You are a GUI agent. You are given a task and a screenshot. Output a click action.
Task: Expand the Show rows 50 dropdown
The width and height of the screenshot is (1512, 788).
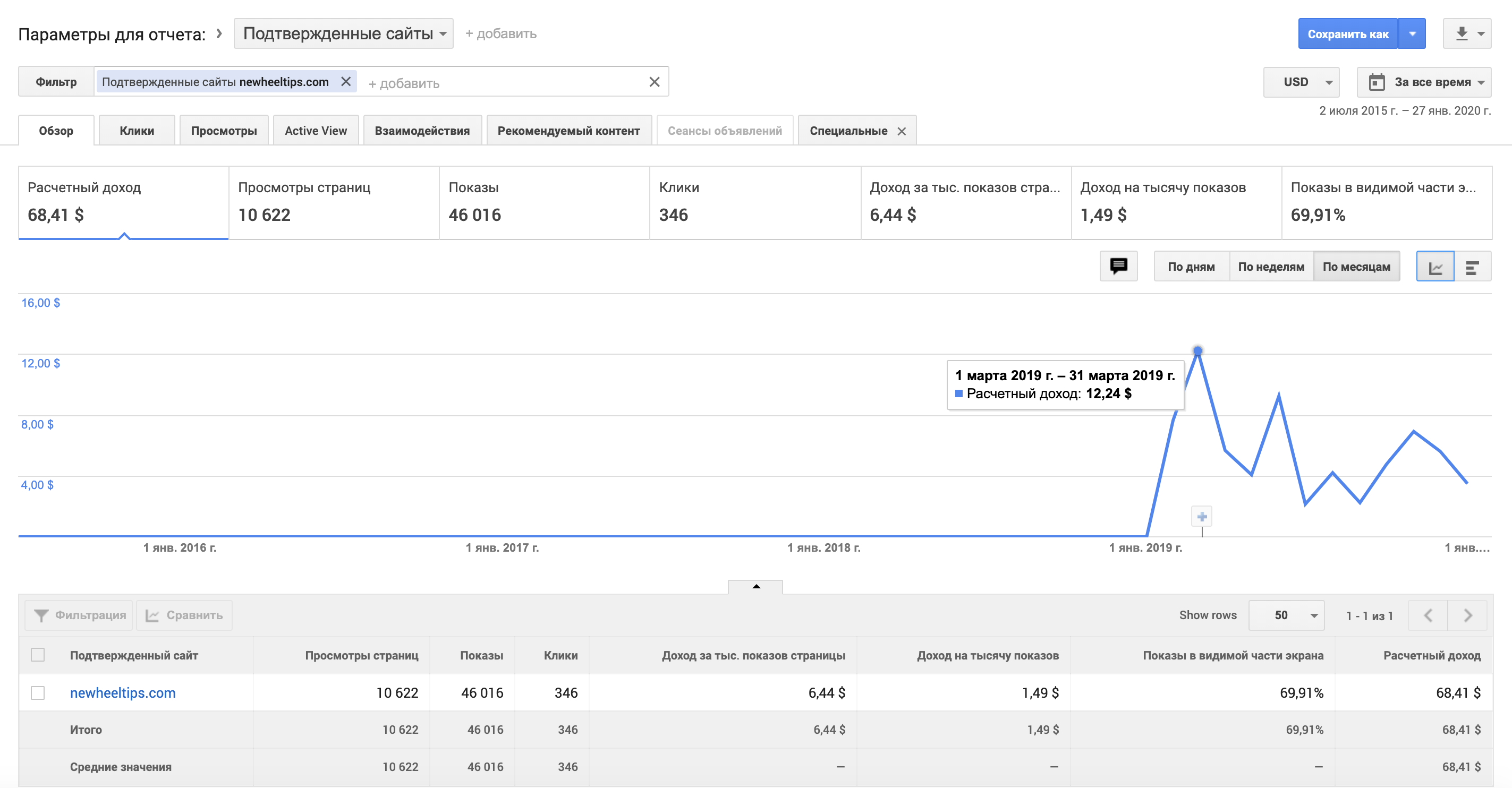click(x=1286, y=615)
